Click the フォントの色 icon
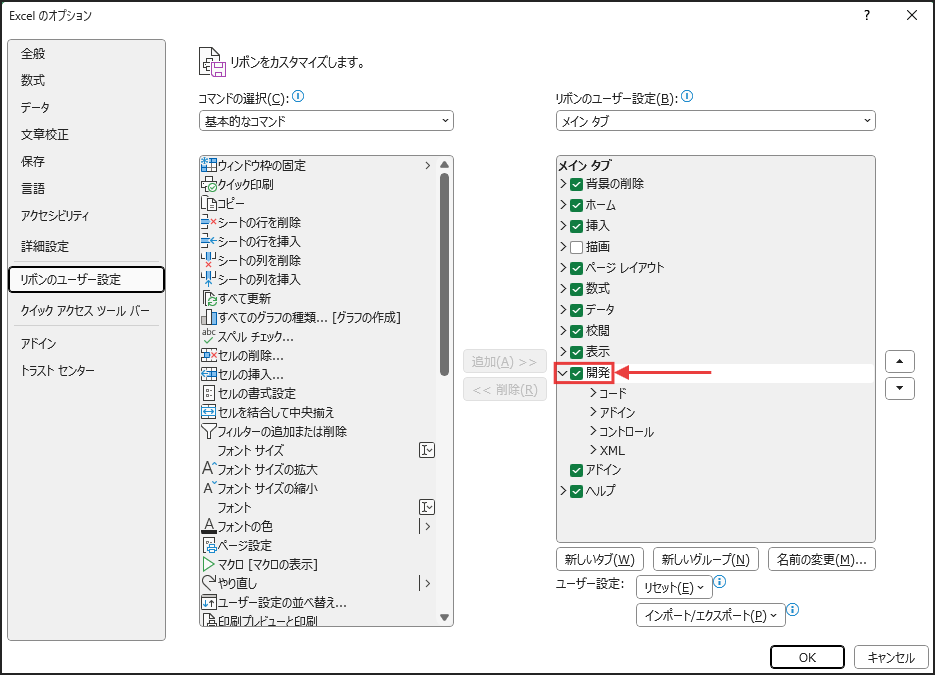Image resolution: width=935 pixels, height=675 pixels. pos(209,526)
